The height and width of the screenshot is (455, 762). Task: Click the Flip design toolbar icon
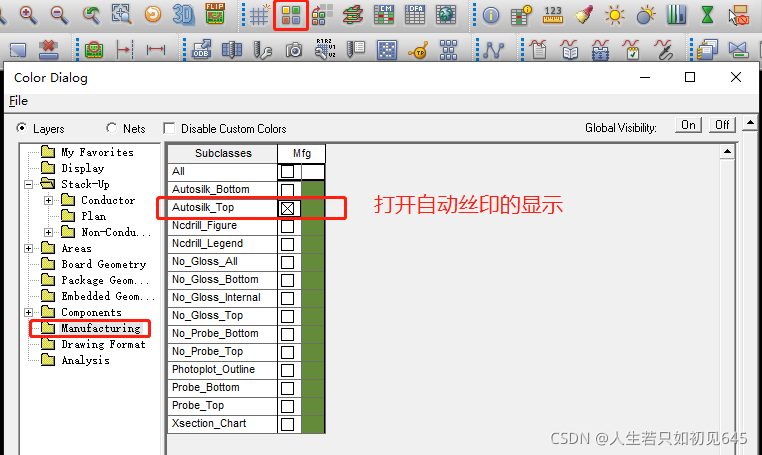tap(215, 15)
